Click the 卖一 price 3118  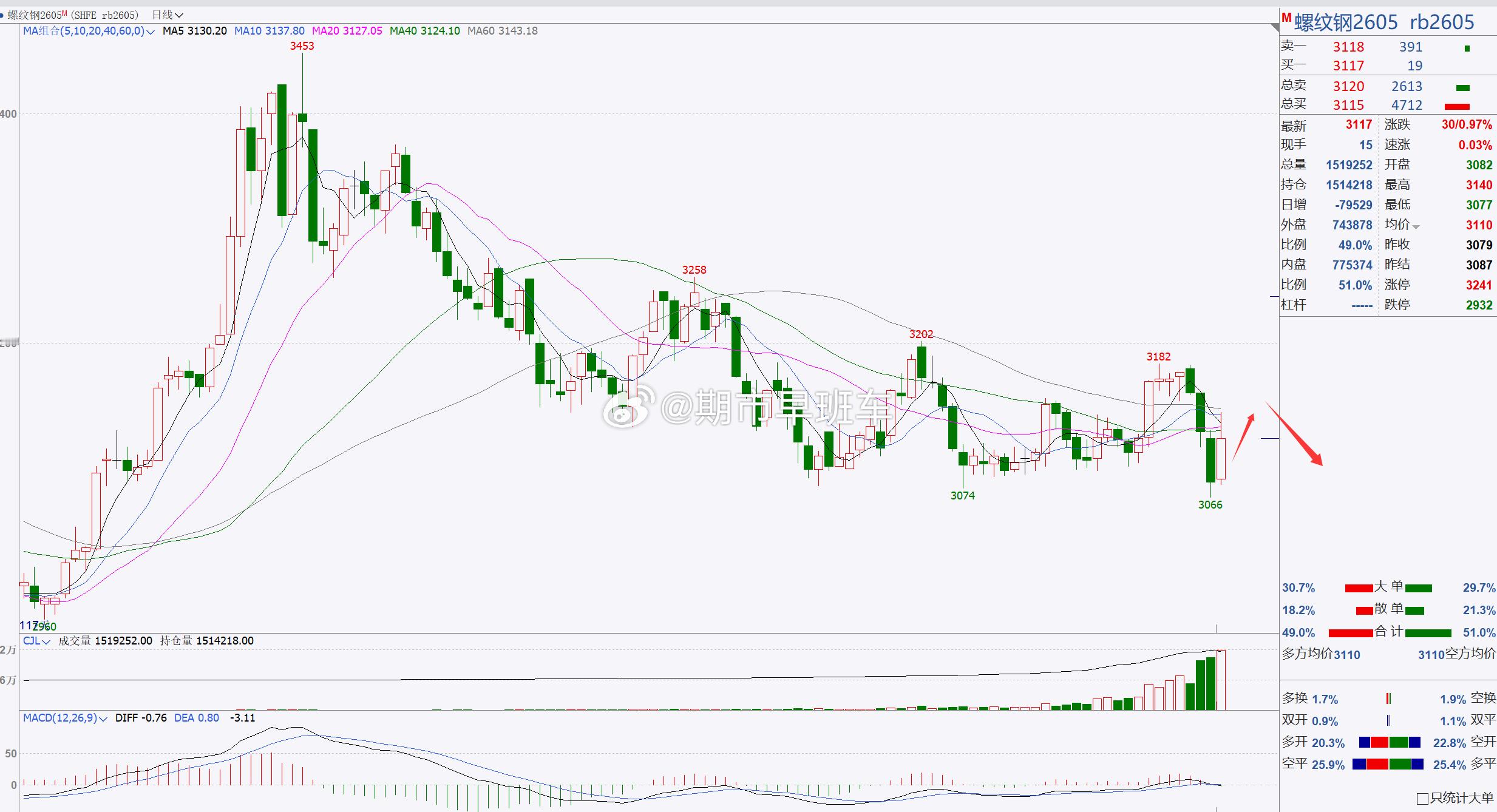[x=1348, y=47]
